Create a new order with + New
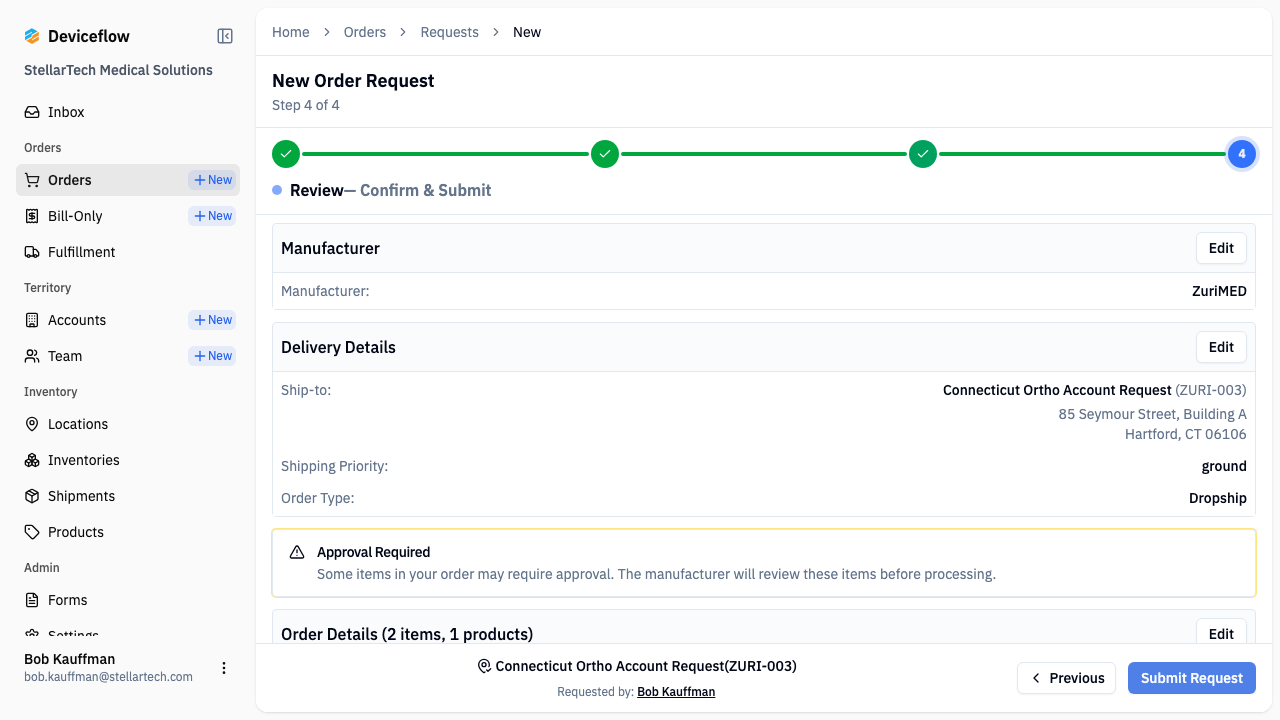The height and width of the screenshot is (720, 1280). point(212,180)
